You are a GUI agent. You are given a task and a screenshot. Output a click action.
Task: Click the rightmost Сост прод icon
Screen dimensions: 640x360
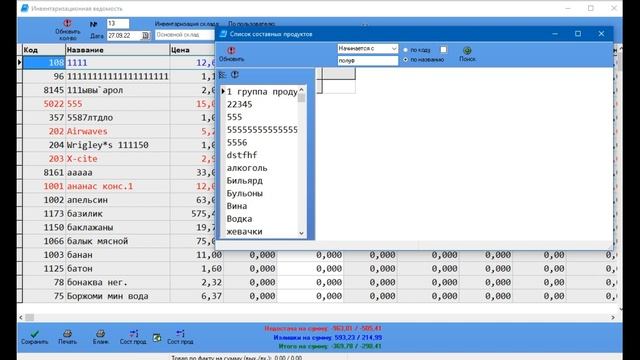180,334
